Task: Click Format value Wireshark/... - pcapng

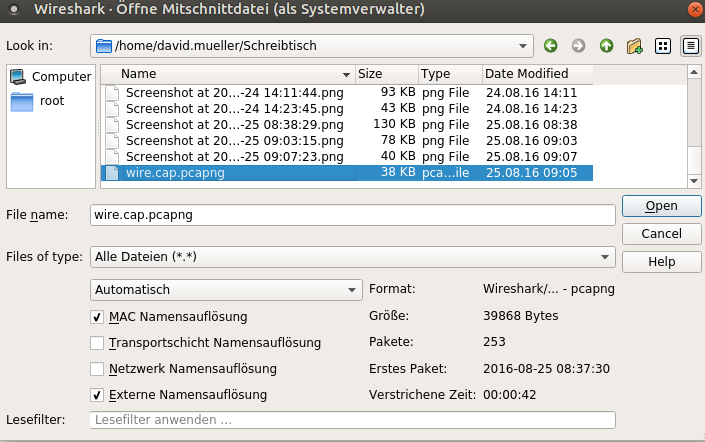Action: (549, 289)
